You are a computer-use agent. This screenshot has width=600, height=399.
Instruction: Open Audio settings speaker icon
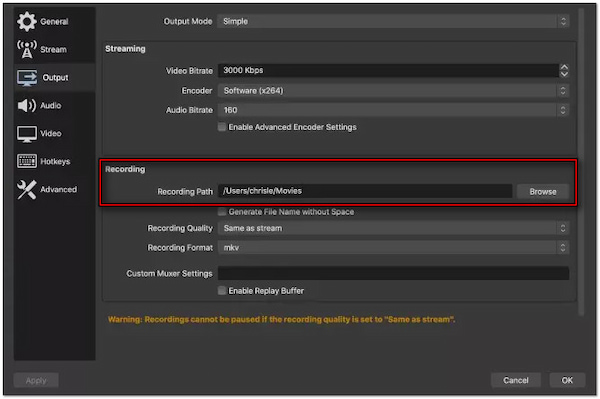26,105
